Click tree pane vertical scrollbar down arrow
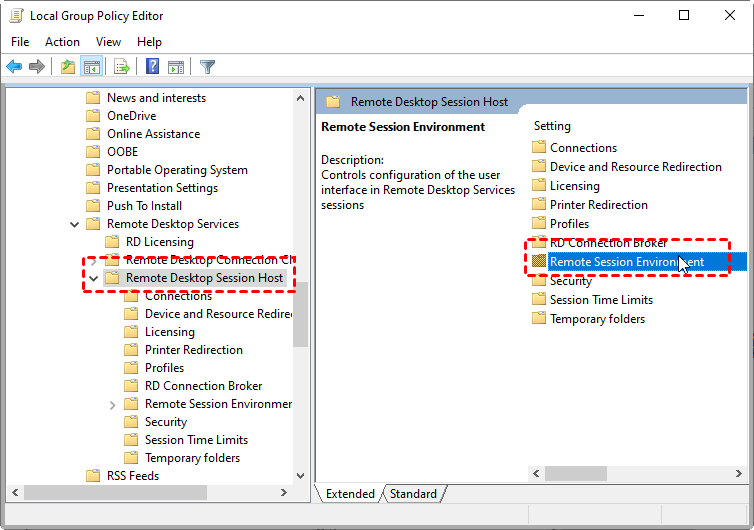The width and height of the screenshot is (754, 530). (x=301, y=476)
